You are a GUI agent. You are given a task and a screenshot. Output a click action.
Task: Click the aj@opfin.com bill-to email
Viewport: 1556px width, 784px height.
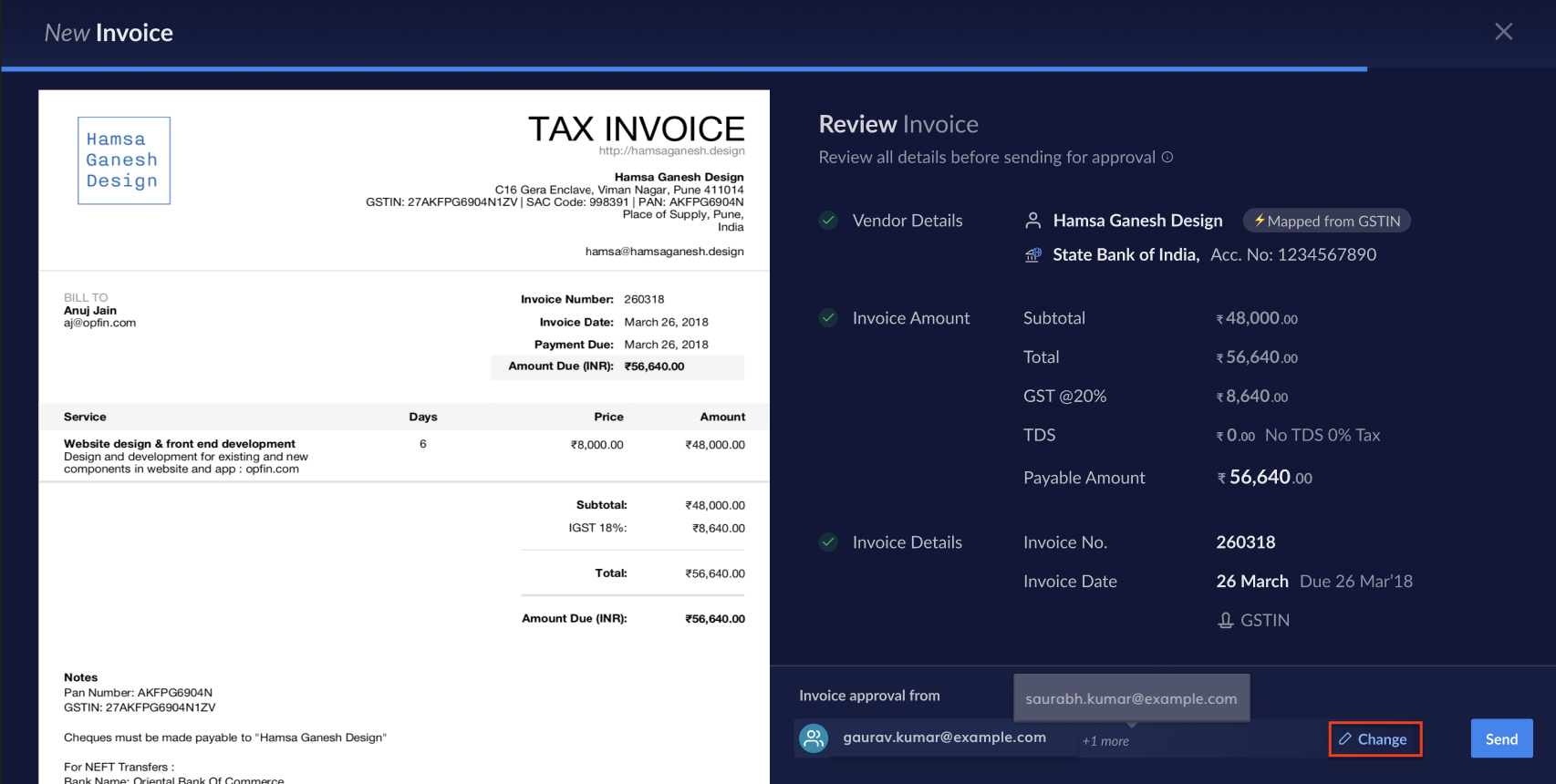coord(99,323)
